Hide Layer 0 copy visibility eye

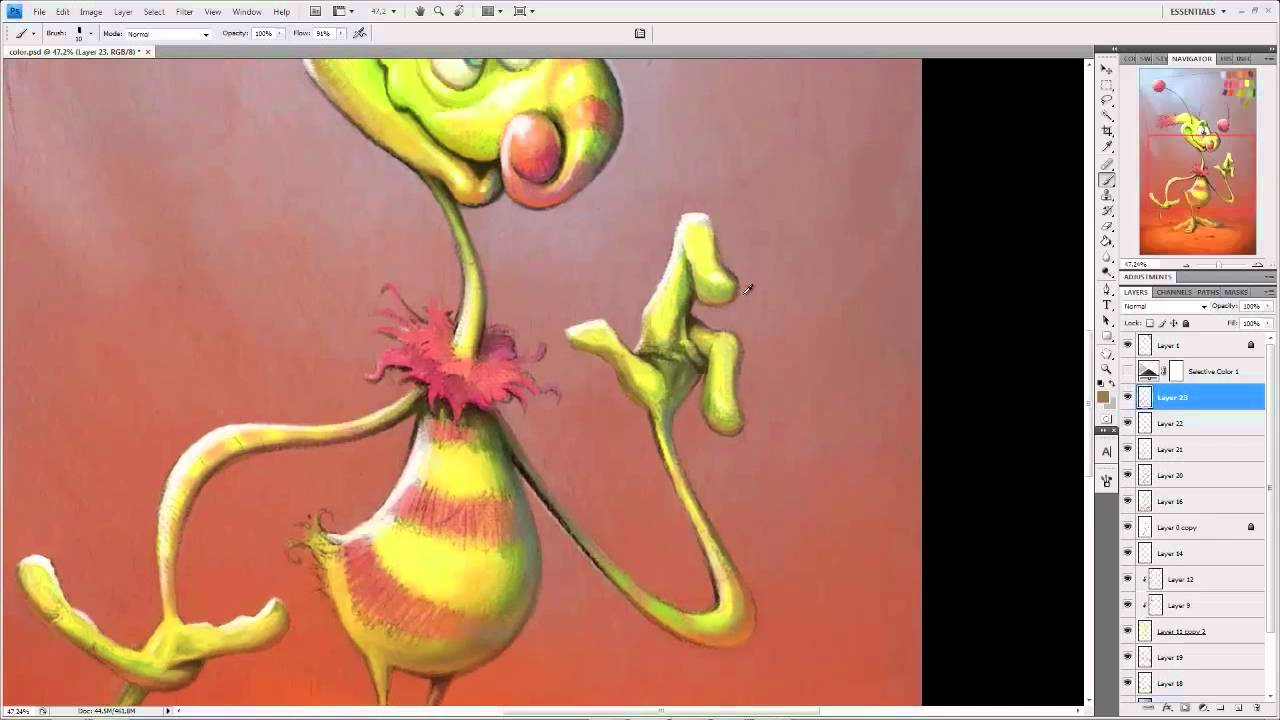(1128, 527)
